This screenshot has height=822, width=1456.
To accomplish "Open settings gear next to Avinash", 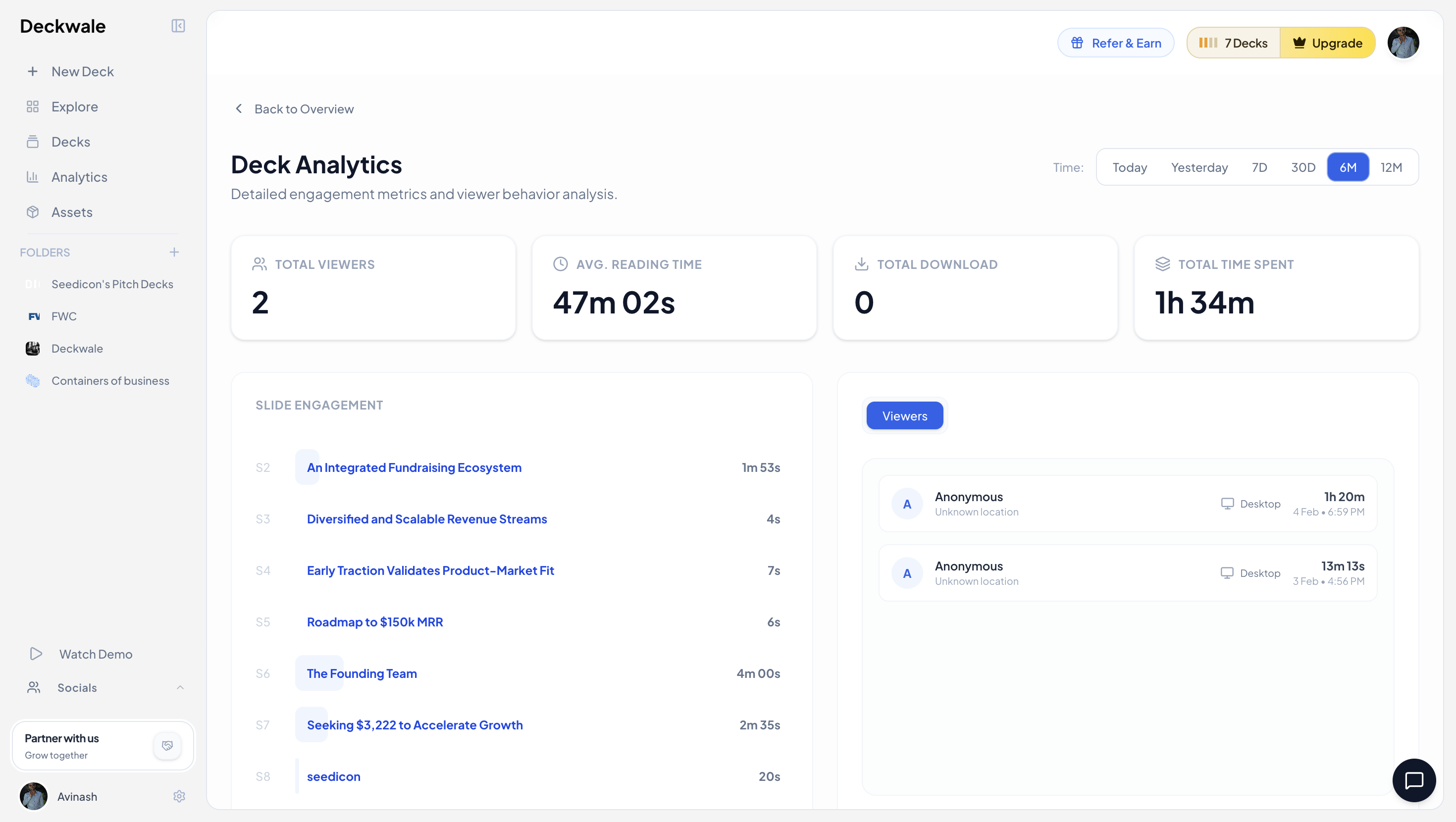I will click(x=179, y=796).
